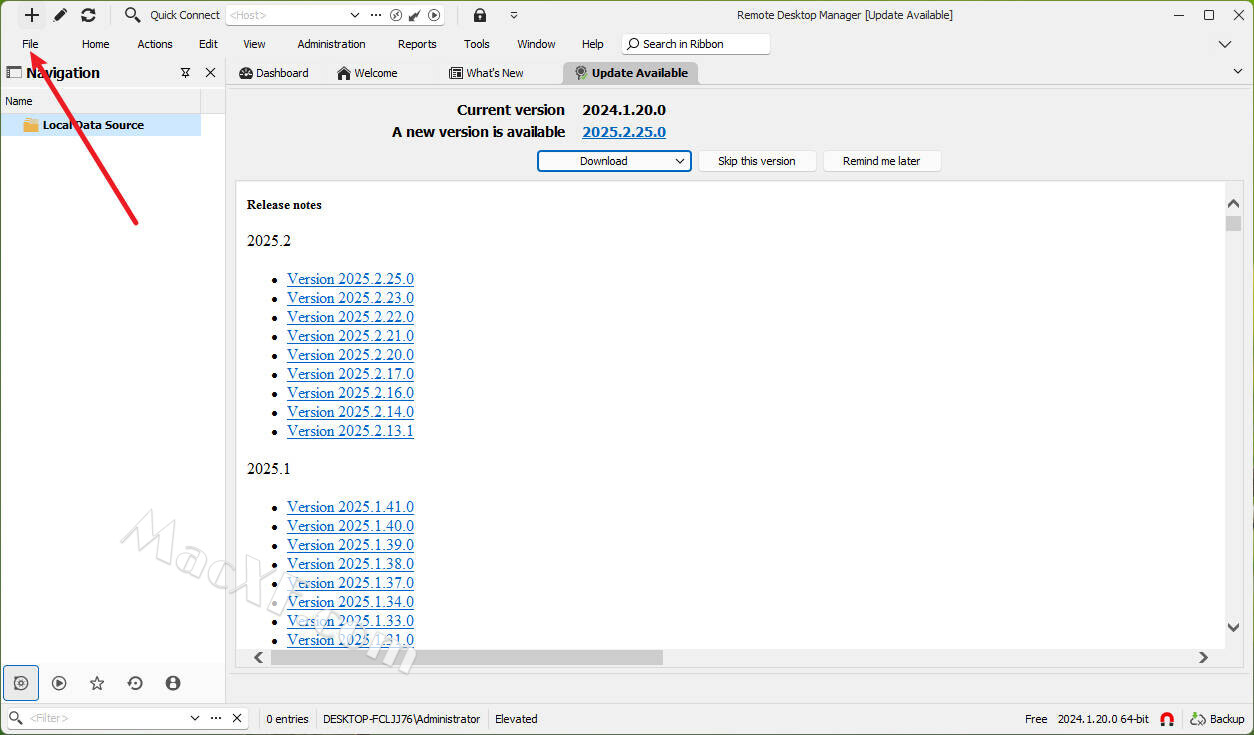Image resolution: width=1254 pixels, height=735 pixels.
Task: Click the magnifier icon in the Filter box
Action: (16, 718)
